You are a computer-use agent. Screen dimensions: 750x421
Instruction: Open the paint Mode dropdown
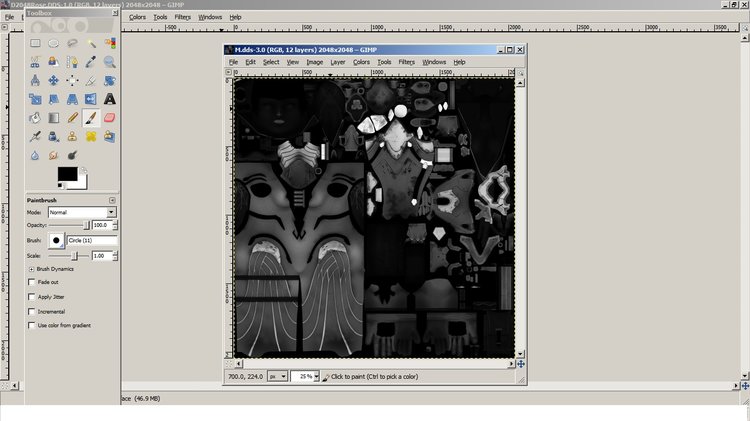pos(82,212)
